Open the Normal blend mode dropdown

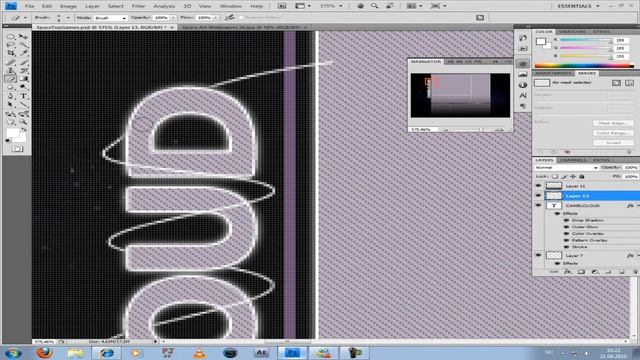(x=566, y=168)
